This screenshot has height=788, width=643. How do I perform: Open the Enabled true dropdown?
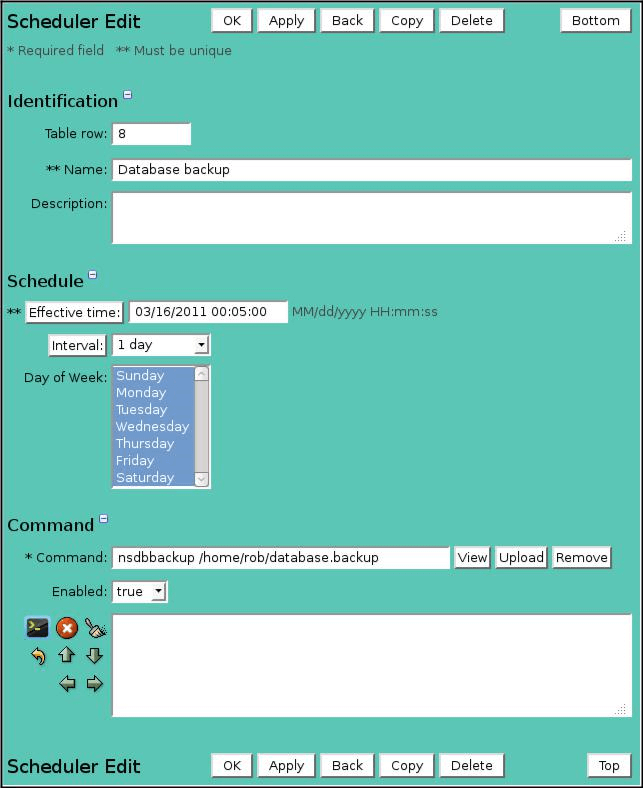[x=140, y=592]
